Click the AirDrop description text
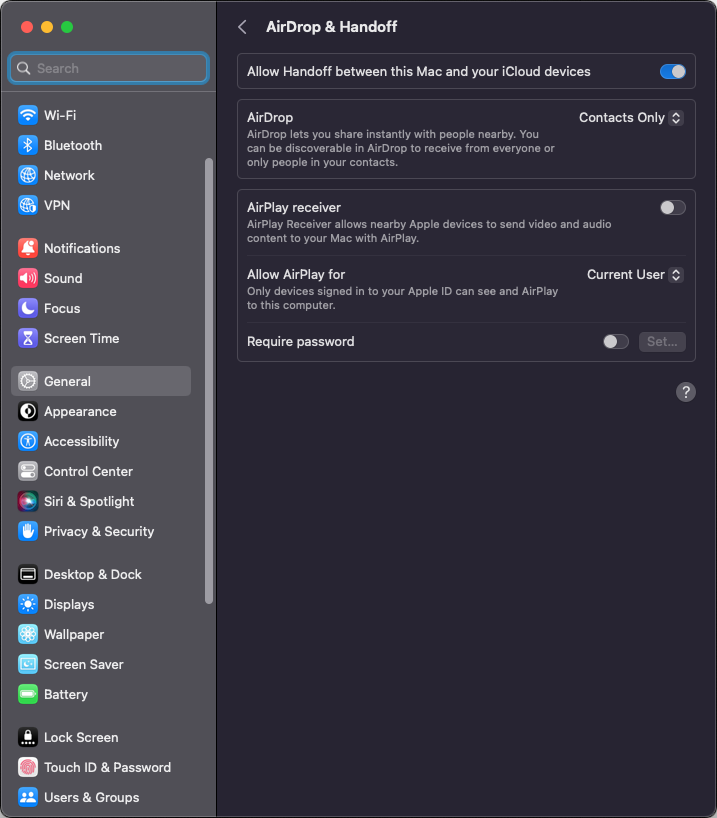Screen dimensions: 717x818 click(x=401, y=148)
